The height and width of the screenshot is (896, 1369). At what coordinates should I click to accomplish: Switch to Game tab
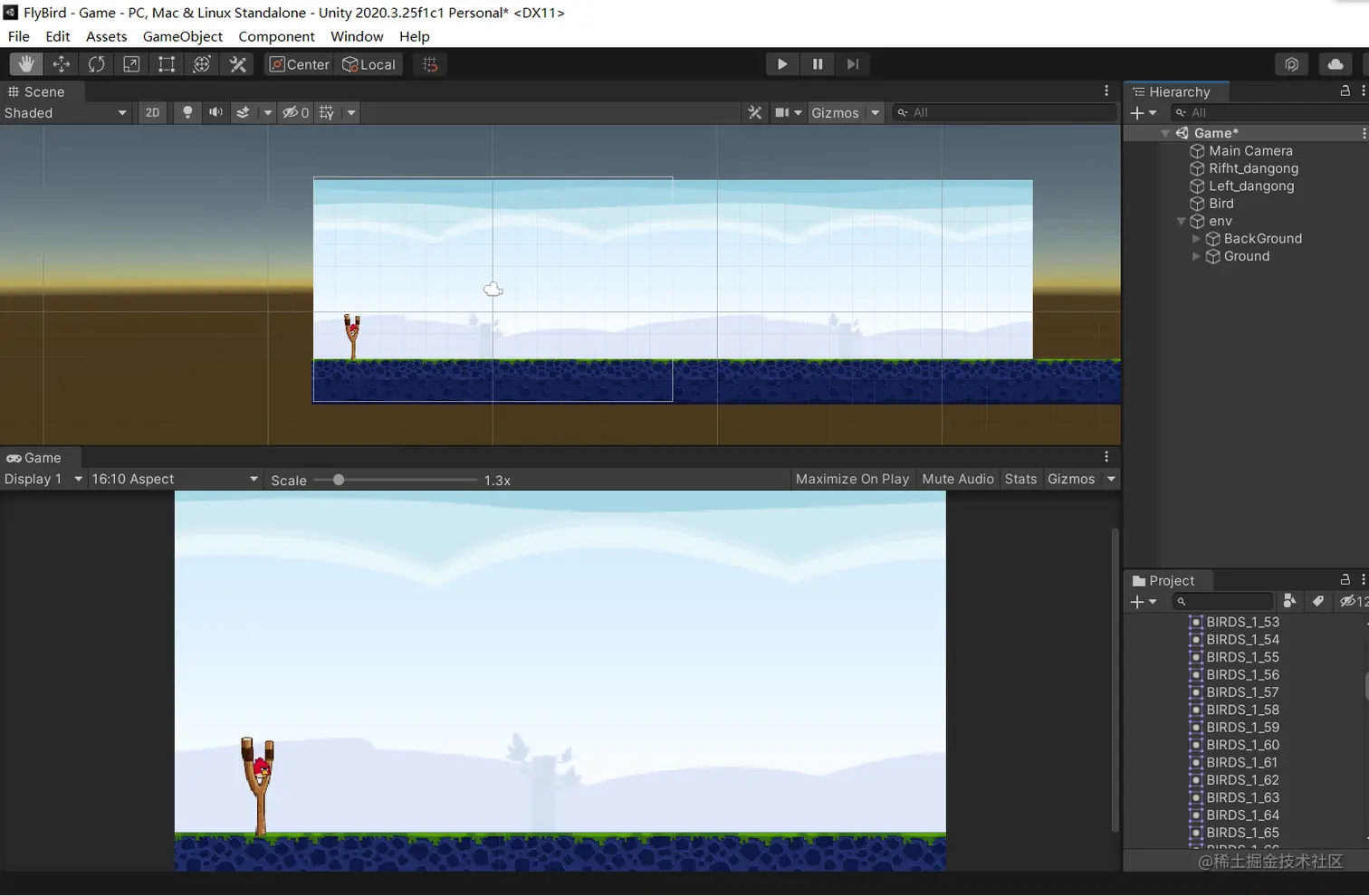tap(34, 458)
